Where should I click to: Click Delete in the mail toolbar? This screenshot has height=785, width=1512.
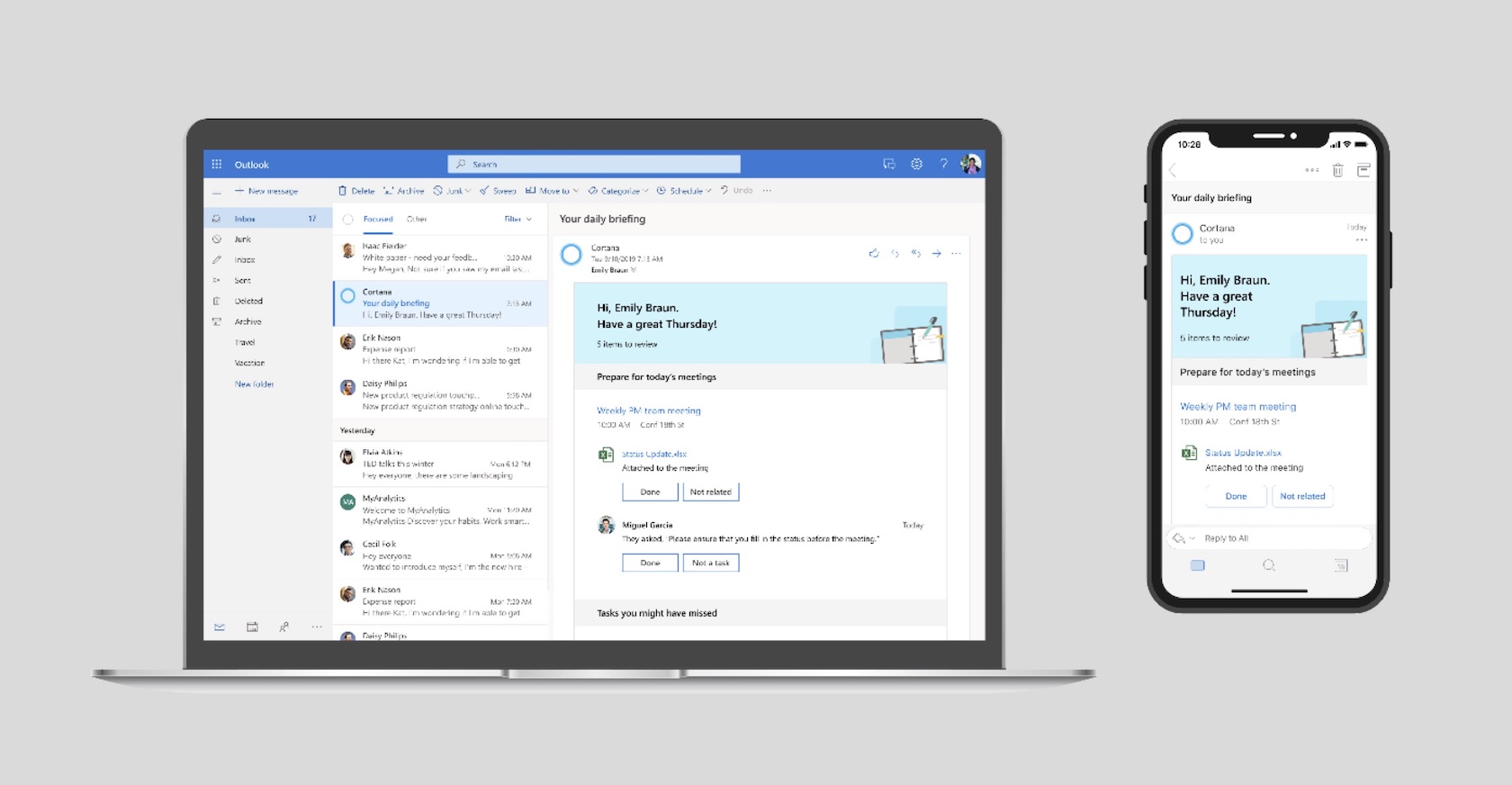pyautogui.click(x=356, y=191)
